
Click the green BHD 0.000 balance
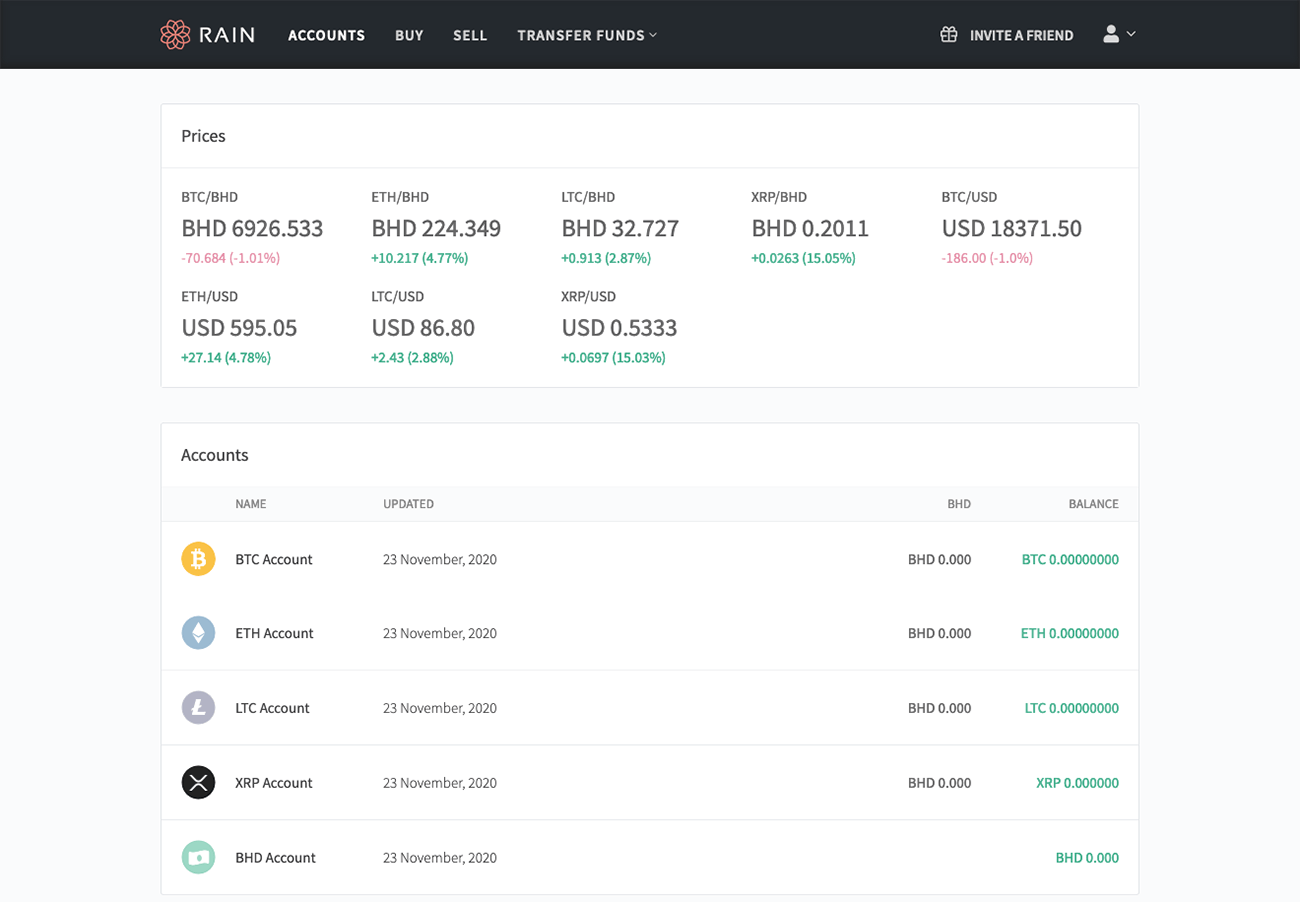pos(1087,858)
